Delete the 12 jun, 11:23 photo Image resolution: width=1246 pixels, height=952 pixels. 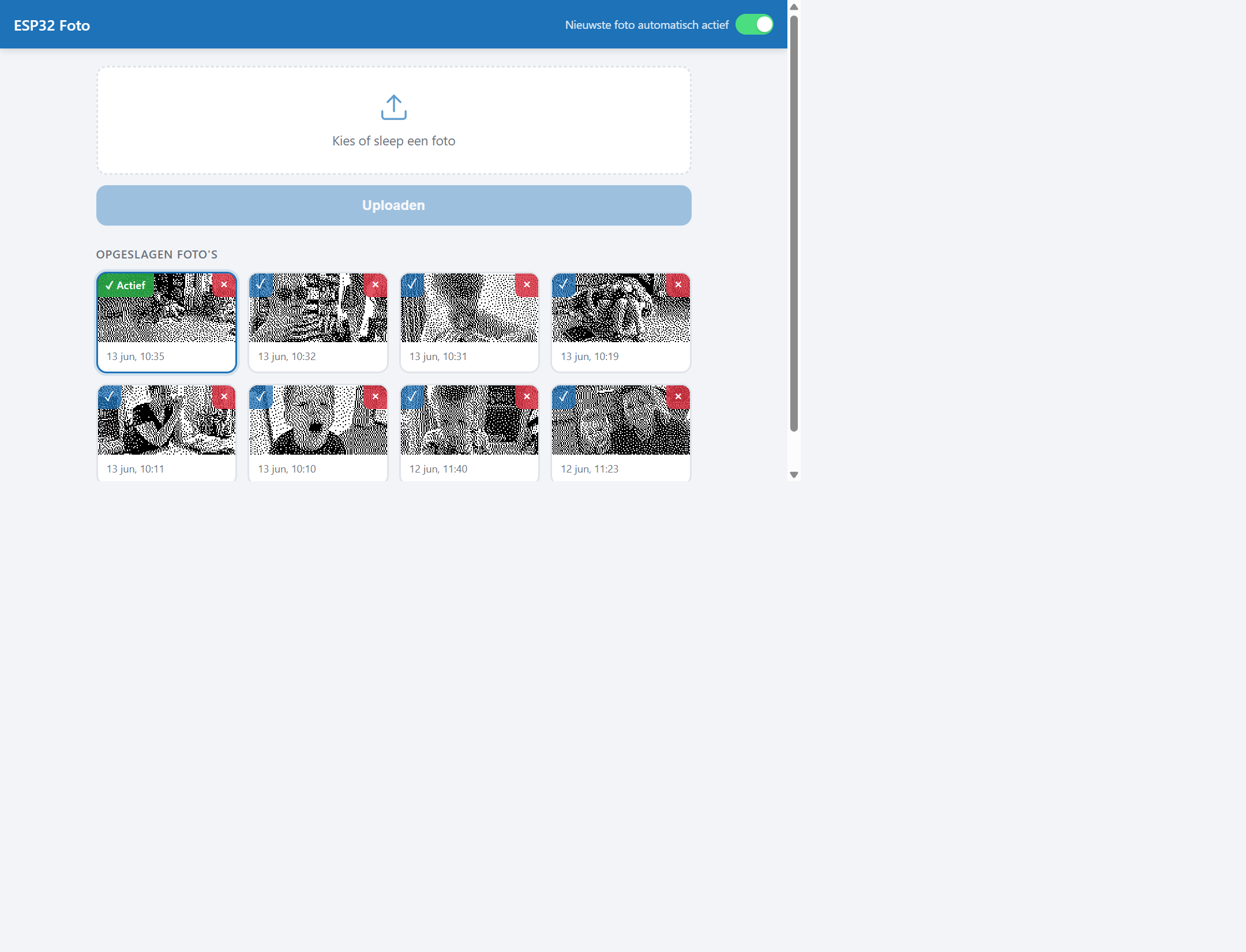(x=678, y=397)
